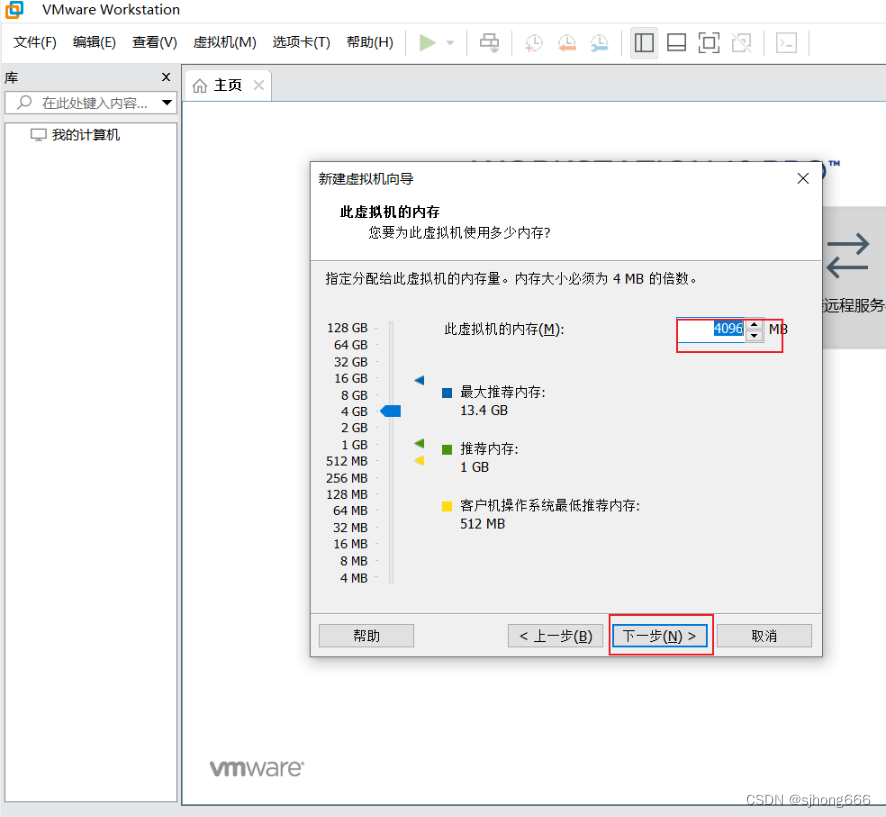The width and height of the screenshot is (886, 817).
Task: Click the blue 最大推荐内存 legend square
Action: [x=447, y=393]
